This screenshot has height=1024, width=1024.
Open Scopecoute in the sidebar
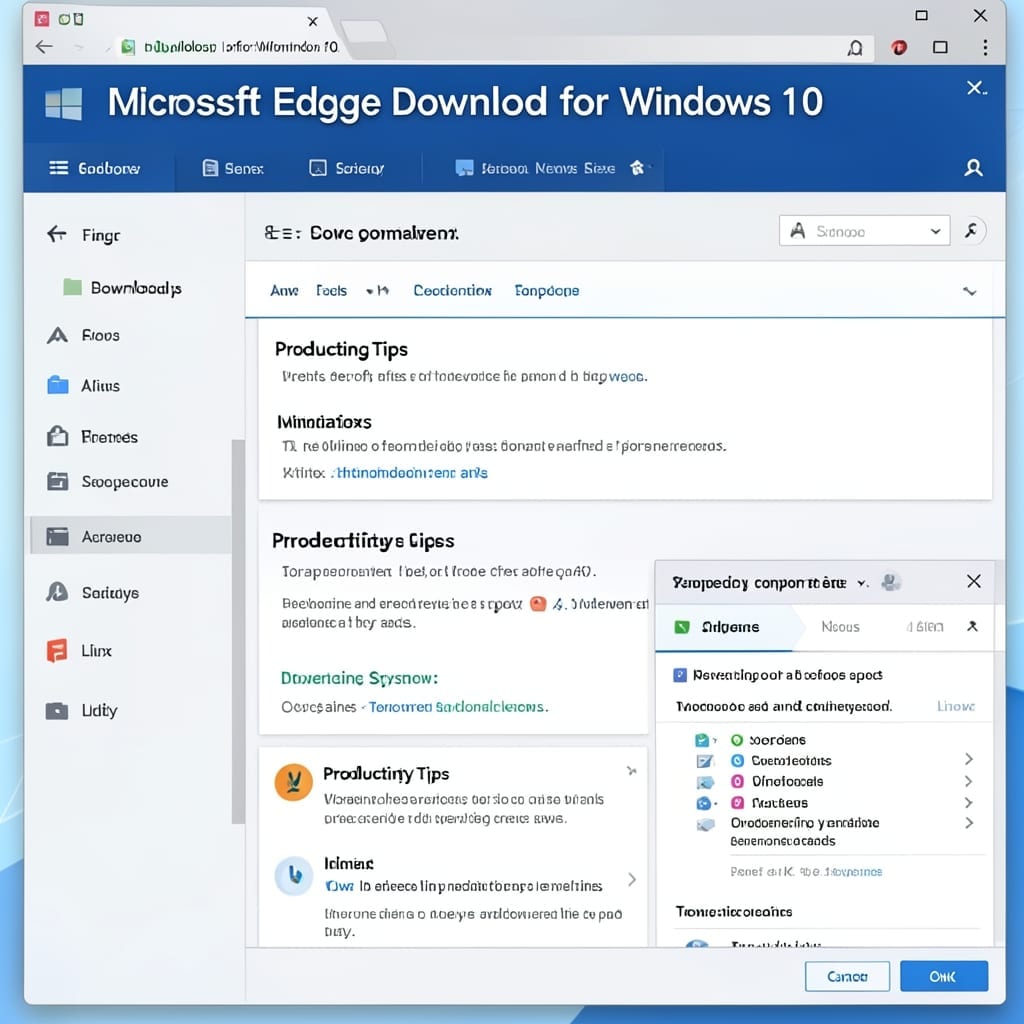point(108,482)
